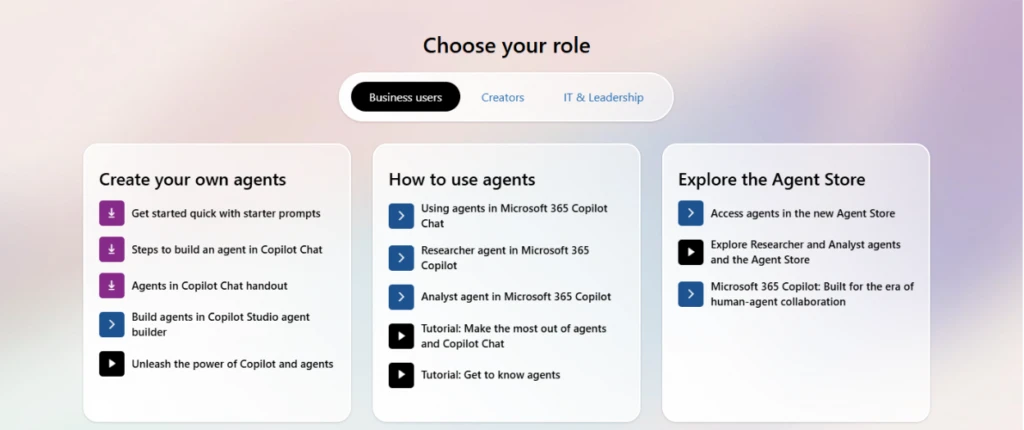Click arrow icon for Using agents in Copilot Chat
Viewport: 1024px width, 430px height.
401,216
